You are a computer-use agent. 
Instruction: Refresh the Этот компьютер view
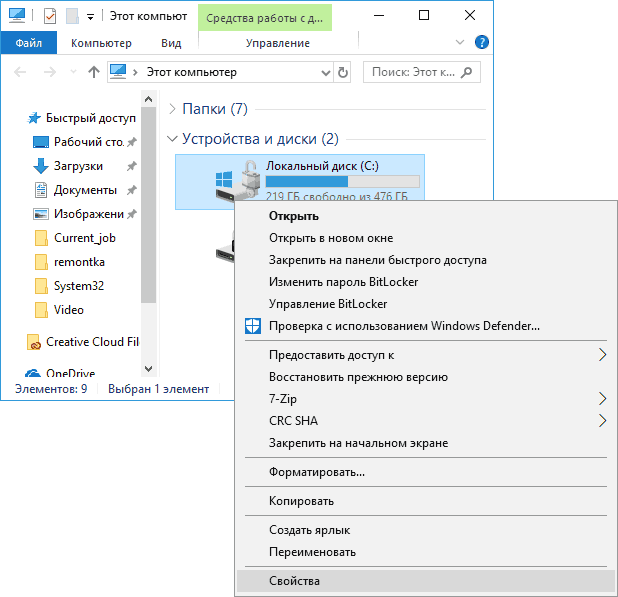tap(343, 72)
